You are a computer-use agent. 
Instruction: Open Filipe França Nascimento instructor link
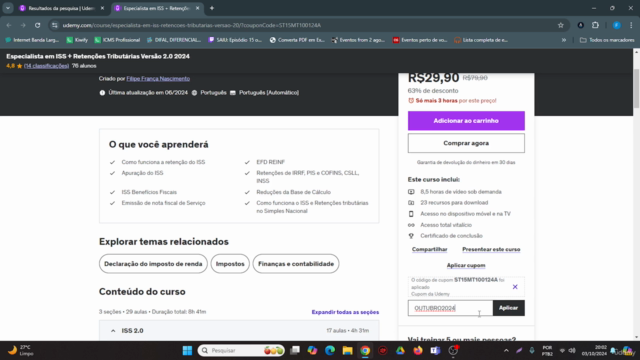click(158, 78)
